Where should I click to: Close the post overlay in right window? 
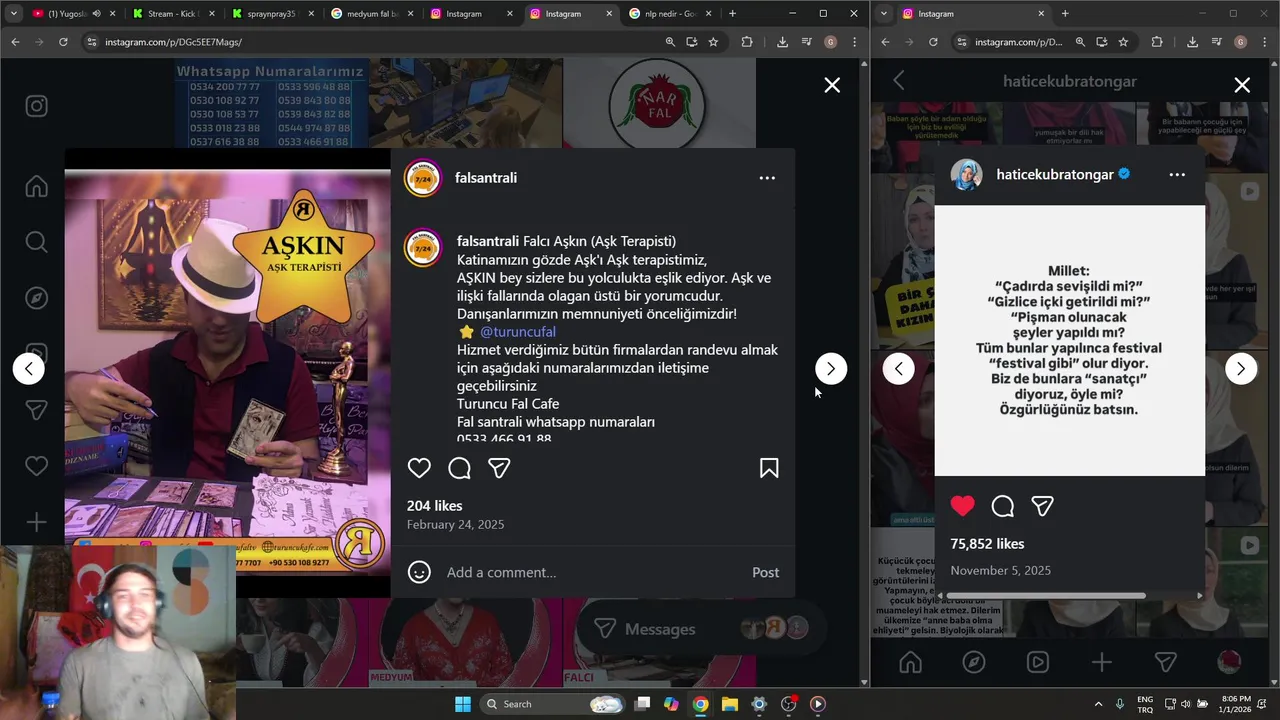pyautogui.click(x=1242, y=85)
